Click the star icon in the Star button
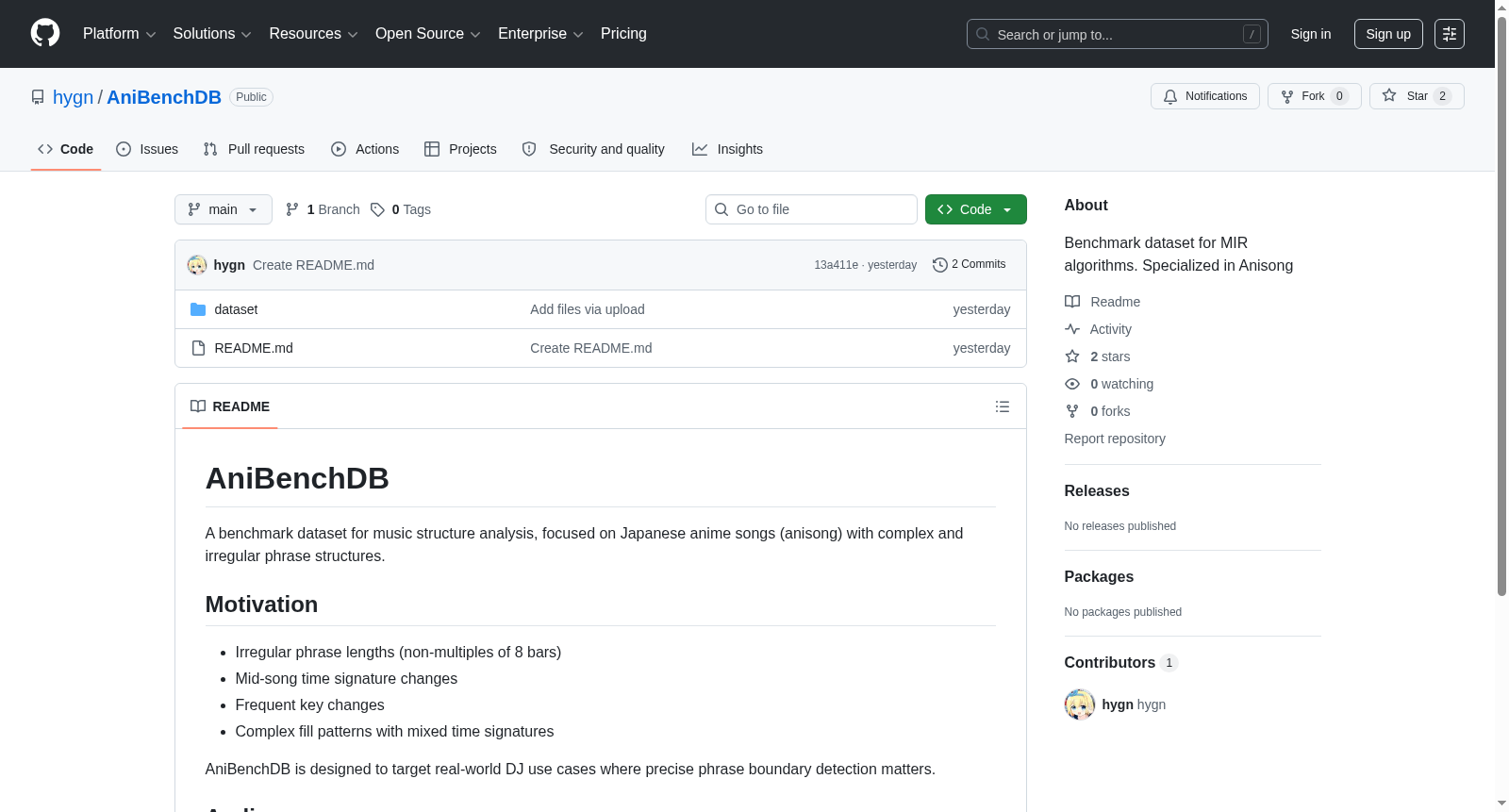Screen dimensions: 1509x812 1389,95
